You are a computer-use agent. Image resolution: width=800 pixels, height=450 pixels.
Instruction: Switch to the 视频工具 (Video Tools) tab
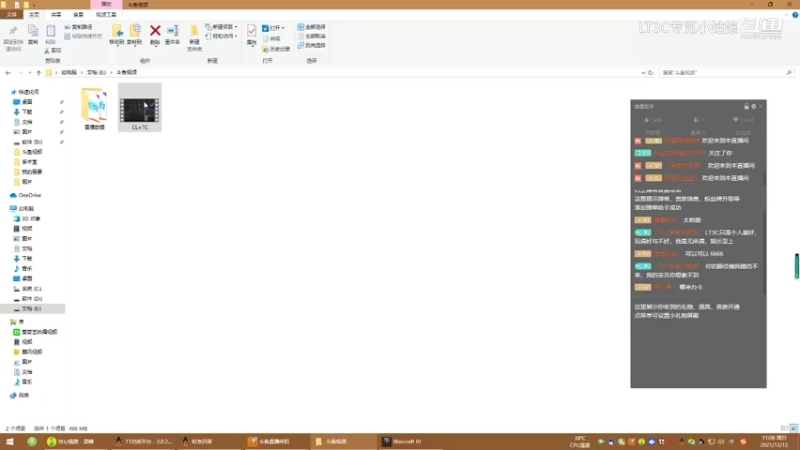coord(106,15)
